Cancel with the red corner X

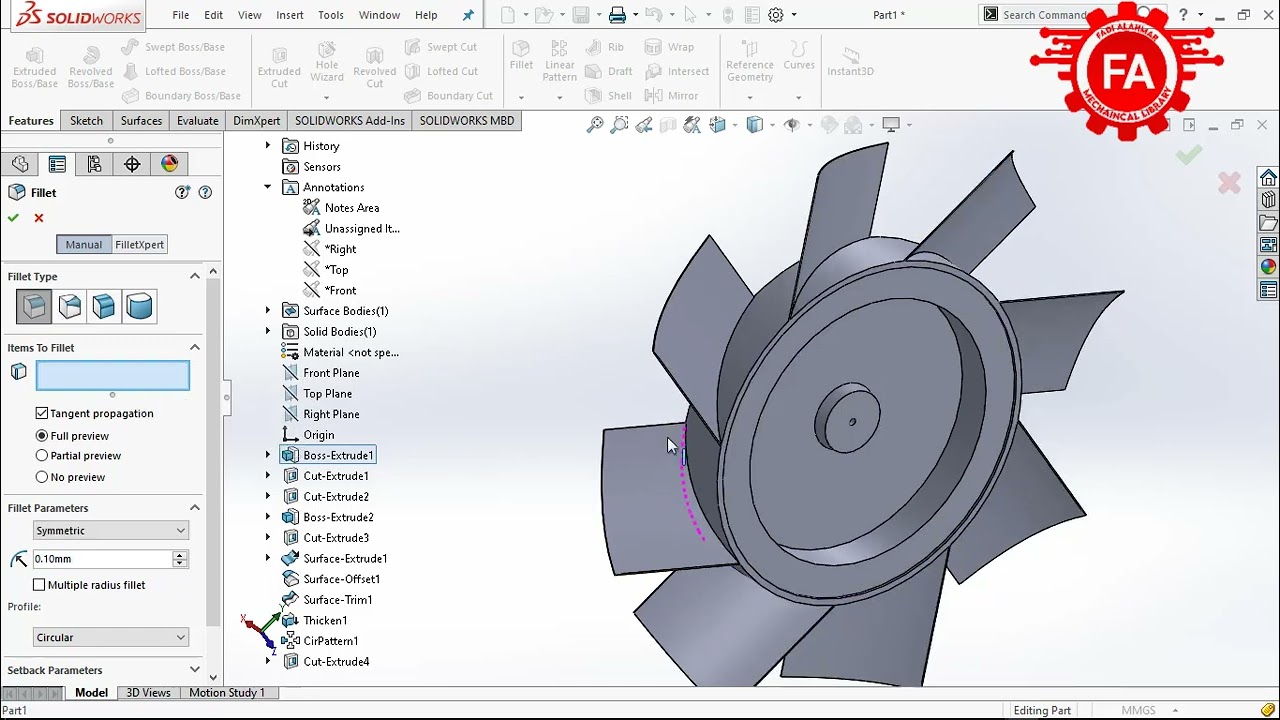pyautogui.click(x=1229, y=183)
